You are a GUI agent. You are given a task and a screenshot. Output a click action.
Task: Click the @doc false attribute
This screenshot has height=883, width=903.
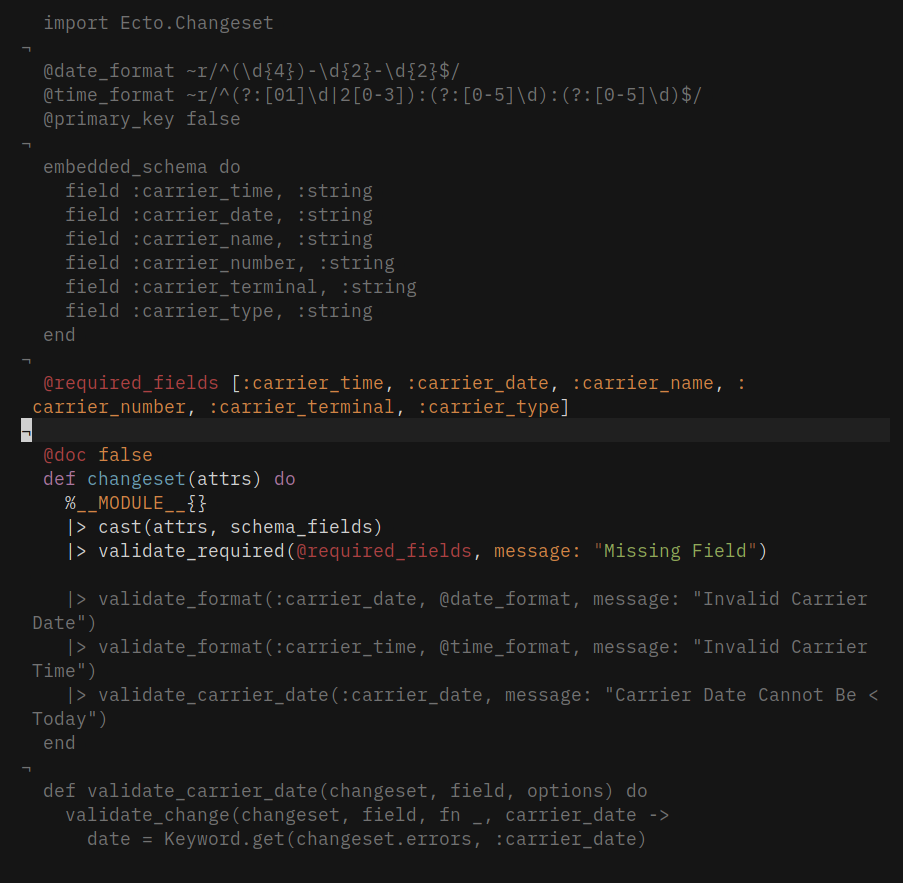tap(97, 455)
